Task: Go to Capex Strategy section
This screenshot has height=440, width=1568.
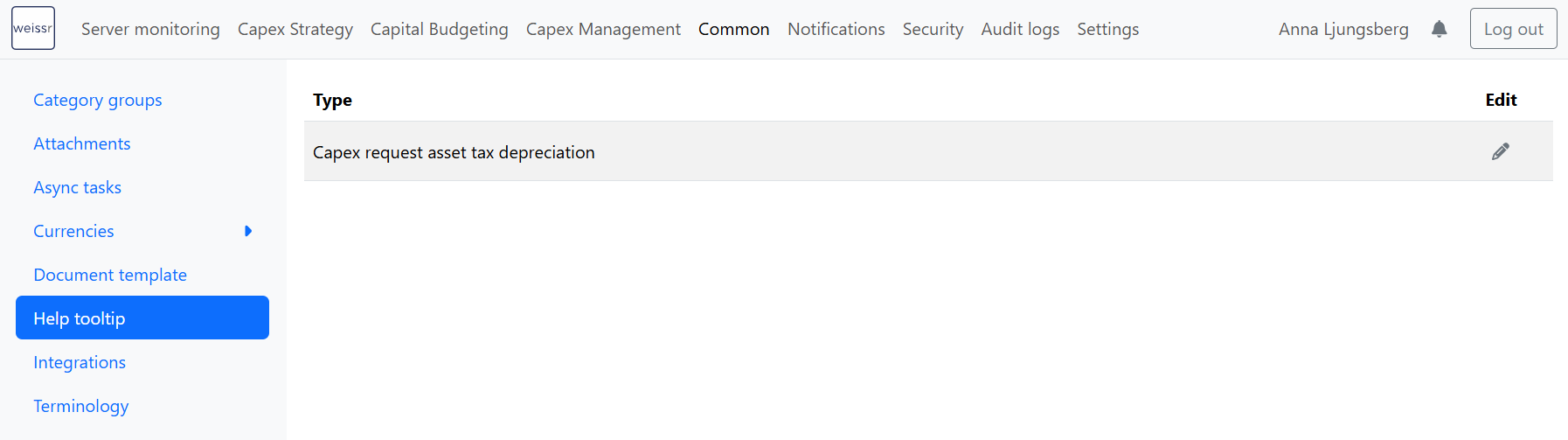Action: 295,29
